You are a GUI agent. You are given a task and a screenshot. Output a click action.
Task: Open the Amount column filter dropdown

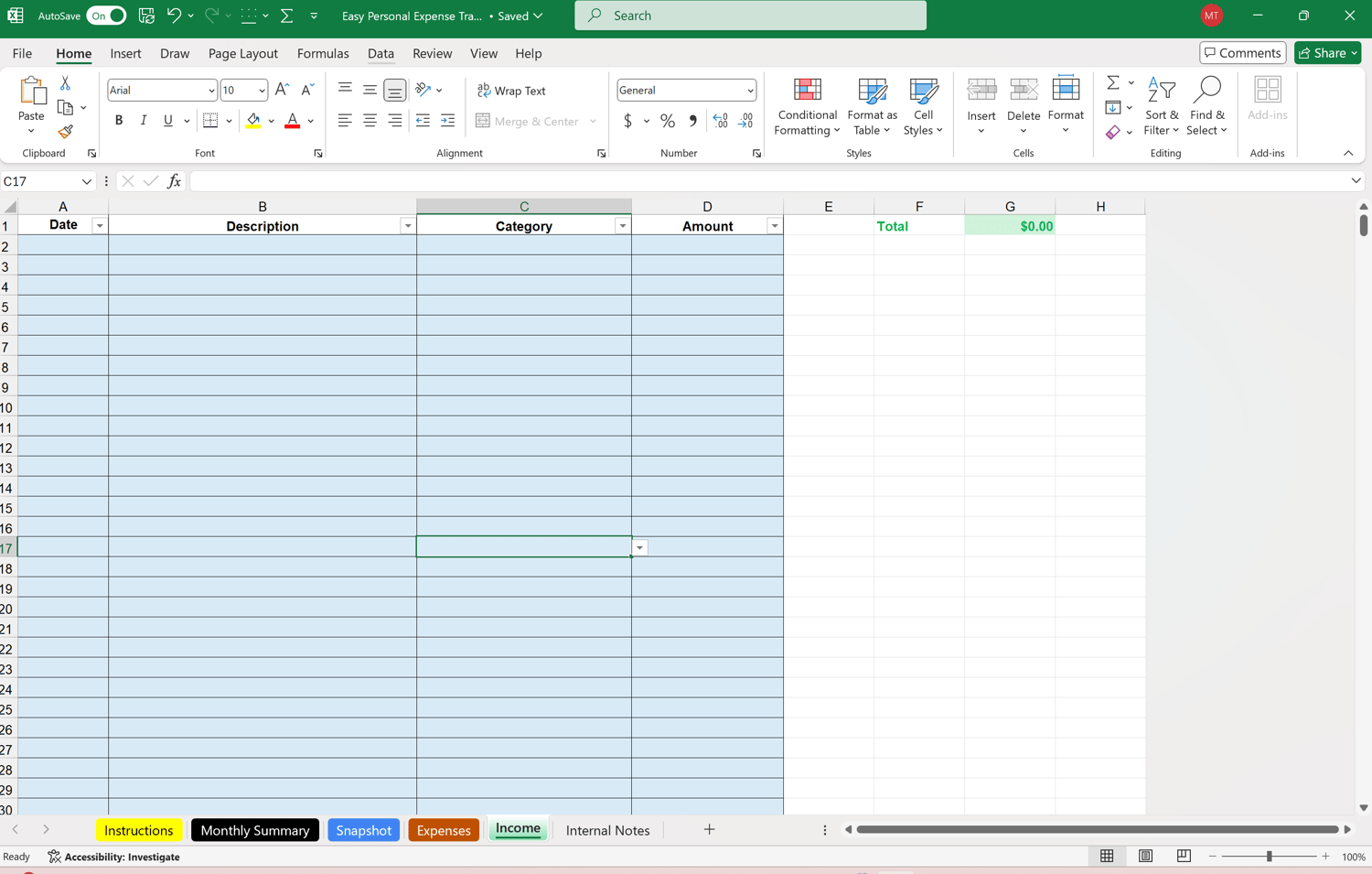pyautogui.click(x=775, y=226)
